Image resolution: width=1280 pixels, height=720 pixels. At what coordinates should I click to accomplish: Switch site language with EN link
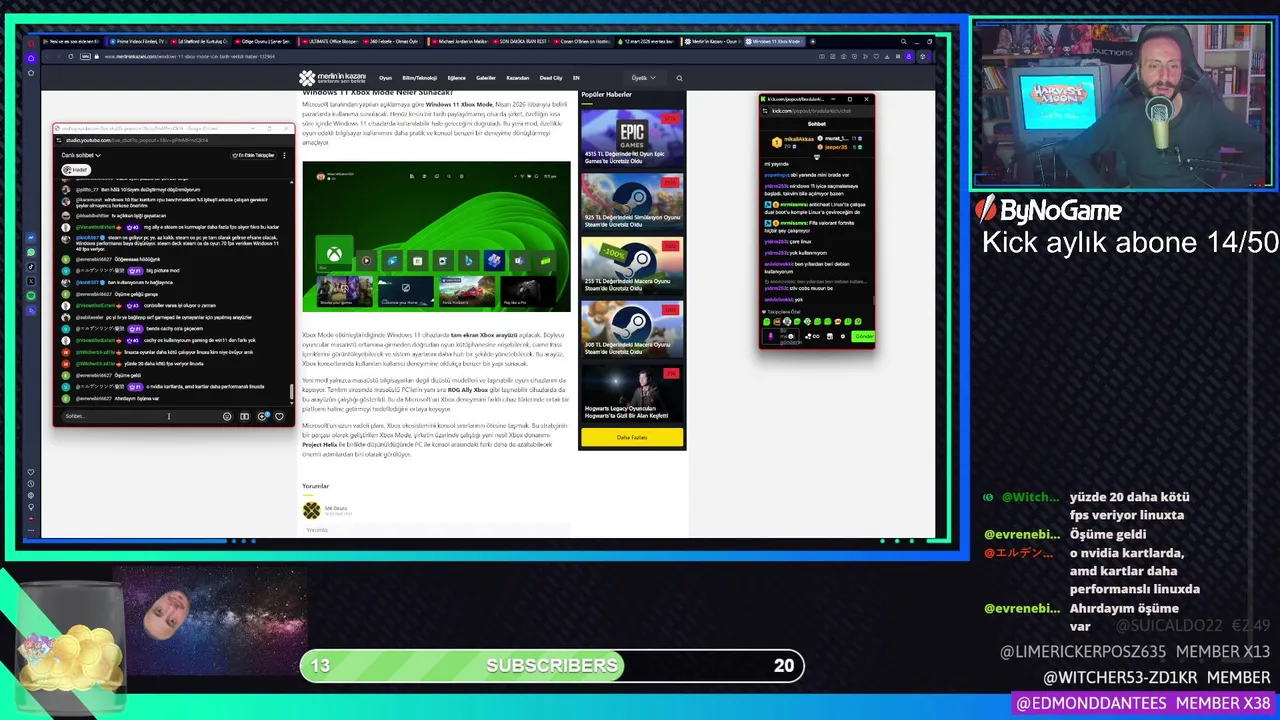click(576, 77)
